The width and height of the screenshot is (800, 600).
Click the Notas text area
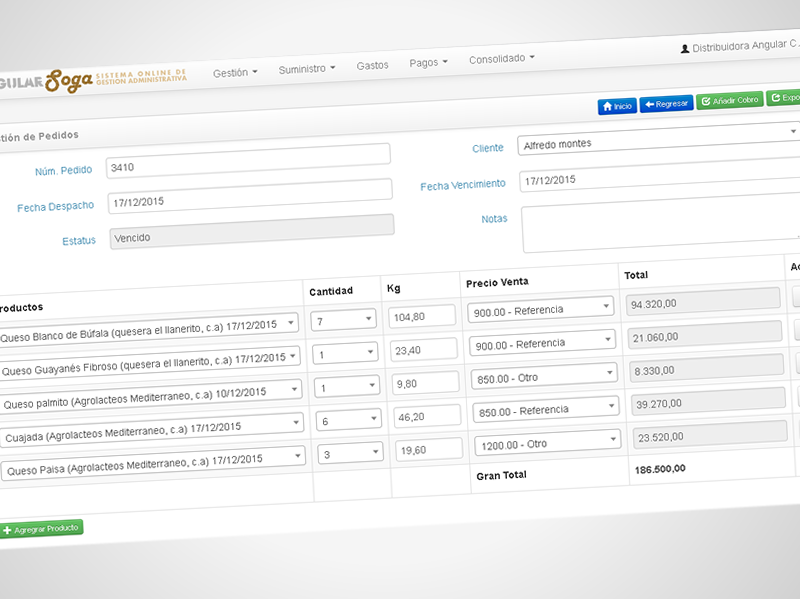click(x=660, y=226)
